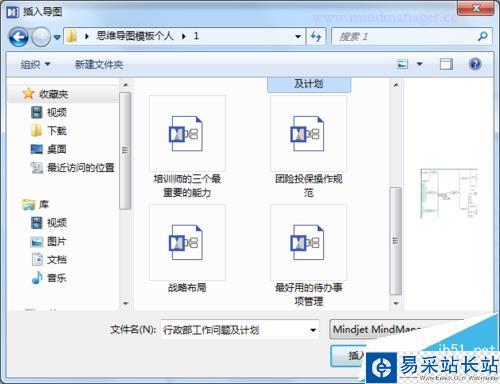Click the blue help icon
Viewport: 500px width, 384px height.
(475, 64)
